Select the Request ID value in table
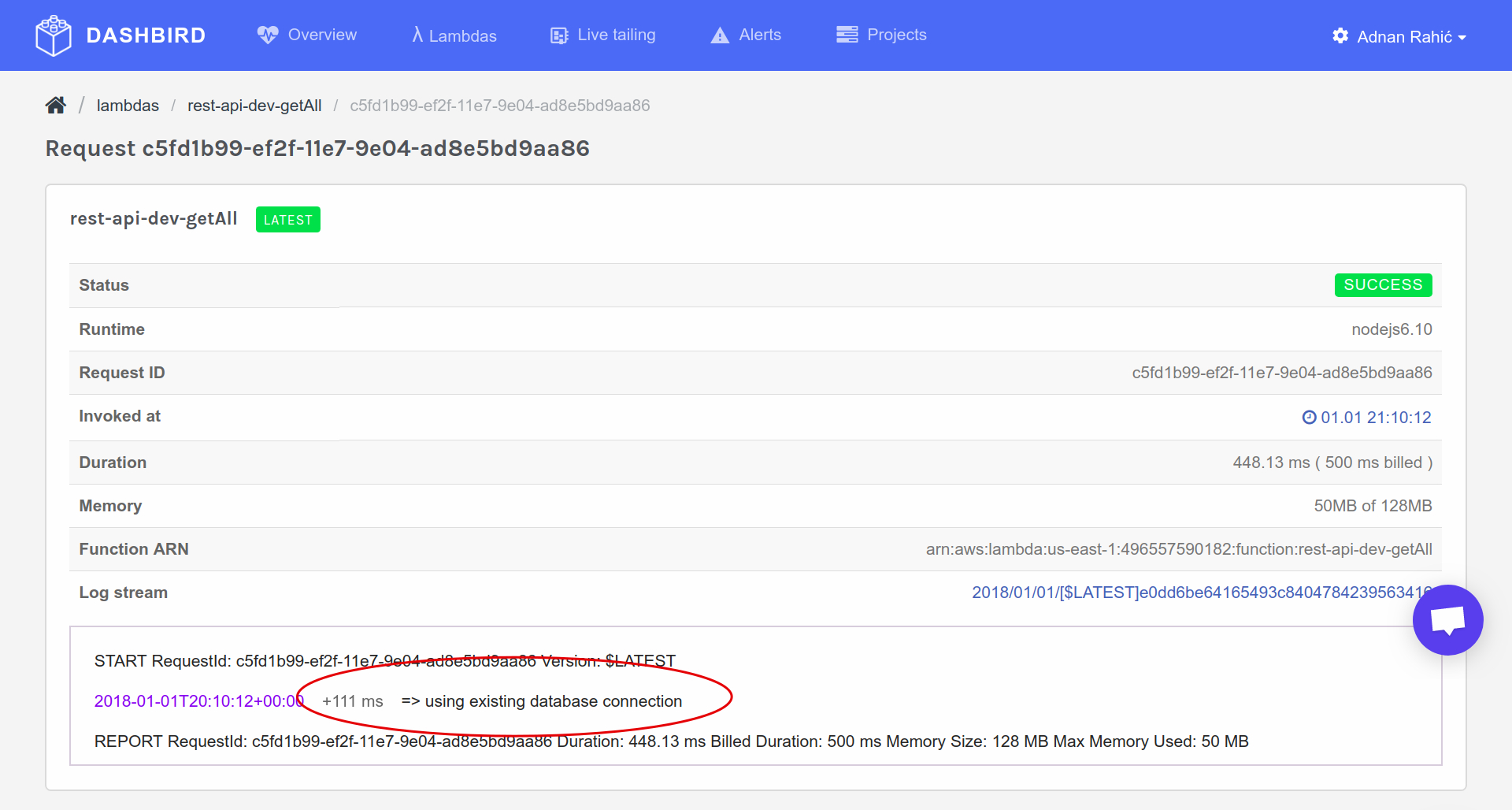Viewport: 1512px width, 810px height. (1282, 373)
